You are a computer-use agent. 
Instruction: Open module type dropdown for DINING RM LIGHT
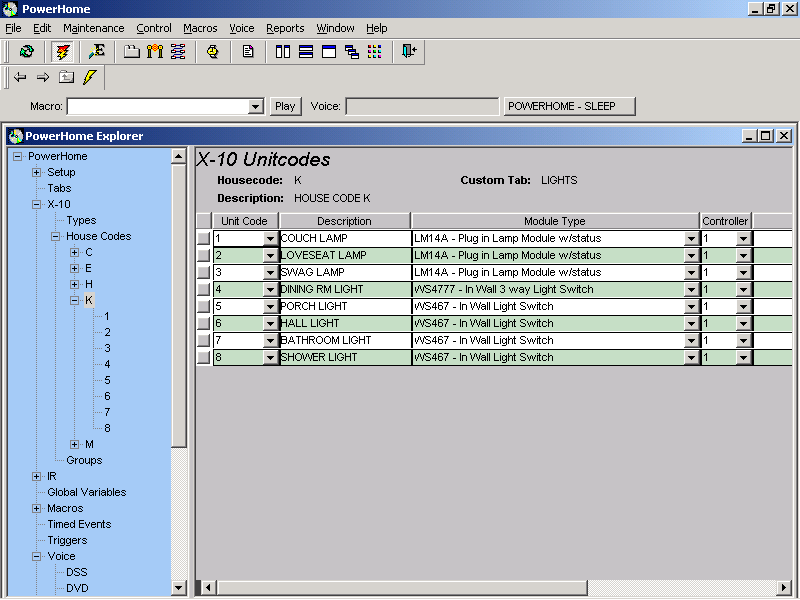[x=692, y=289]
